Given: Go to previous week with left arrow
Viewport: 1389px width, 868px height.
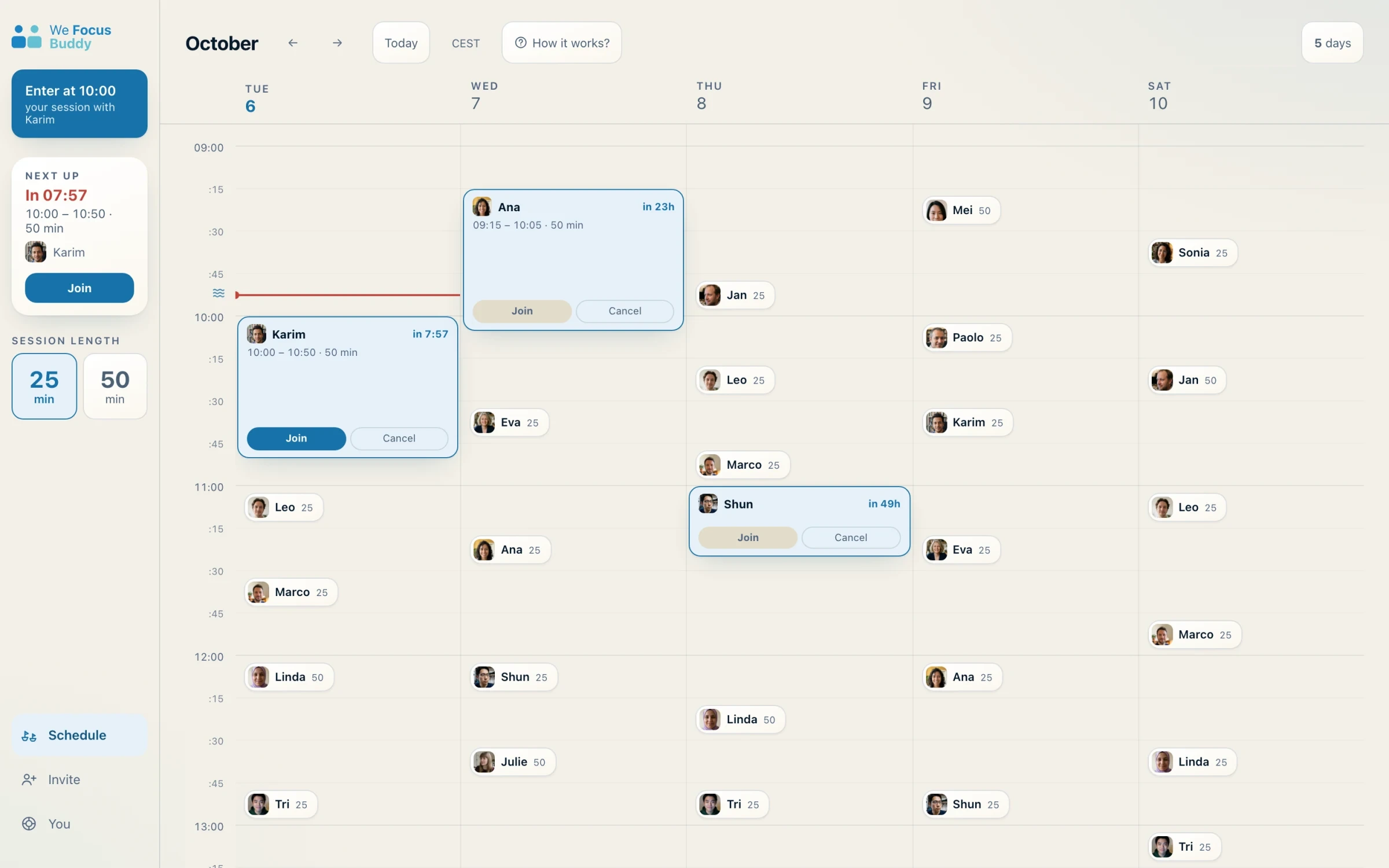Looking at the screenshot, I should 293,43.
